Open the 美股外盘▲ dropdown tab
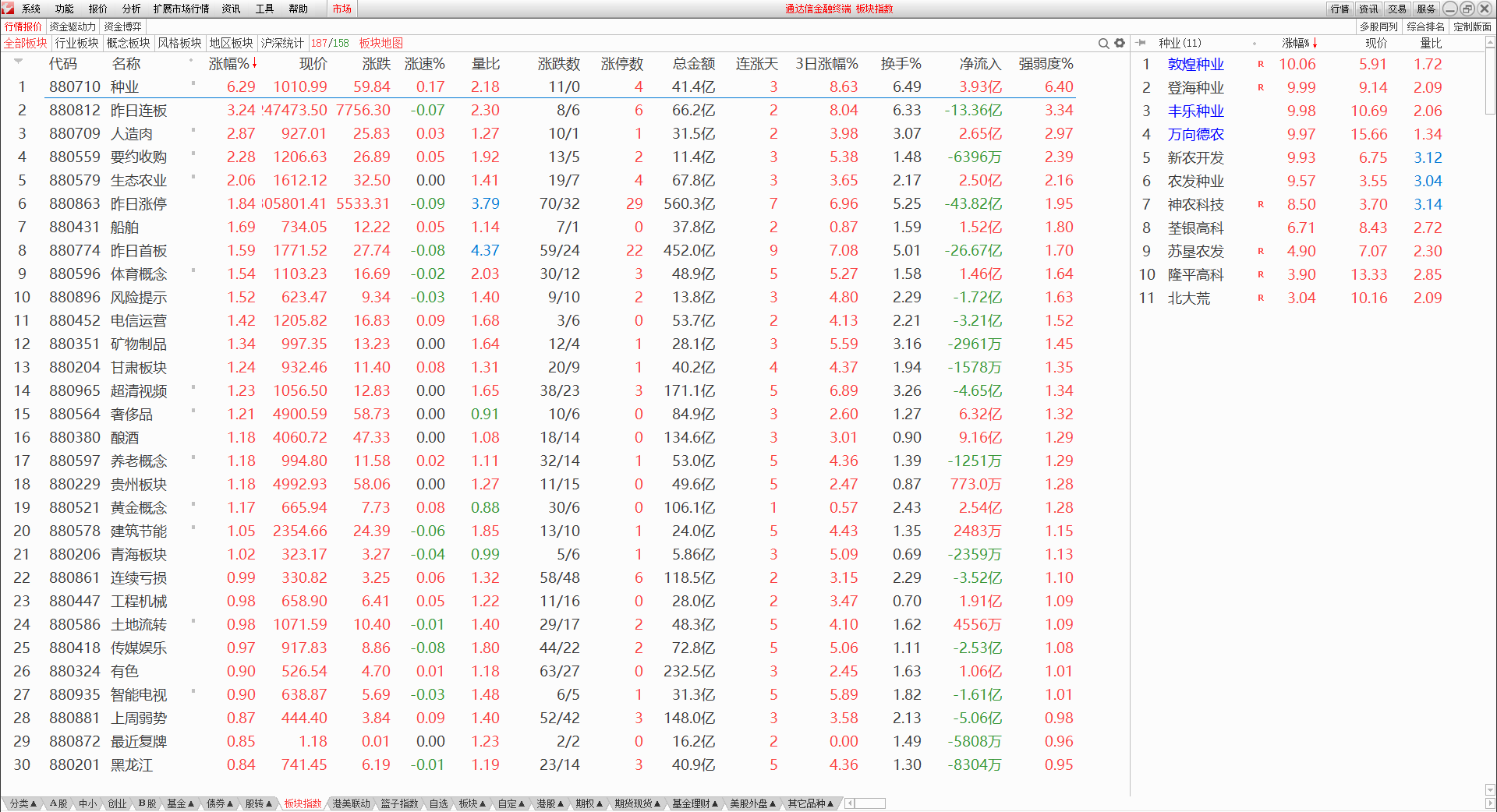 (752, 803)
